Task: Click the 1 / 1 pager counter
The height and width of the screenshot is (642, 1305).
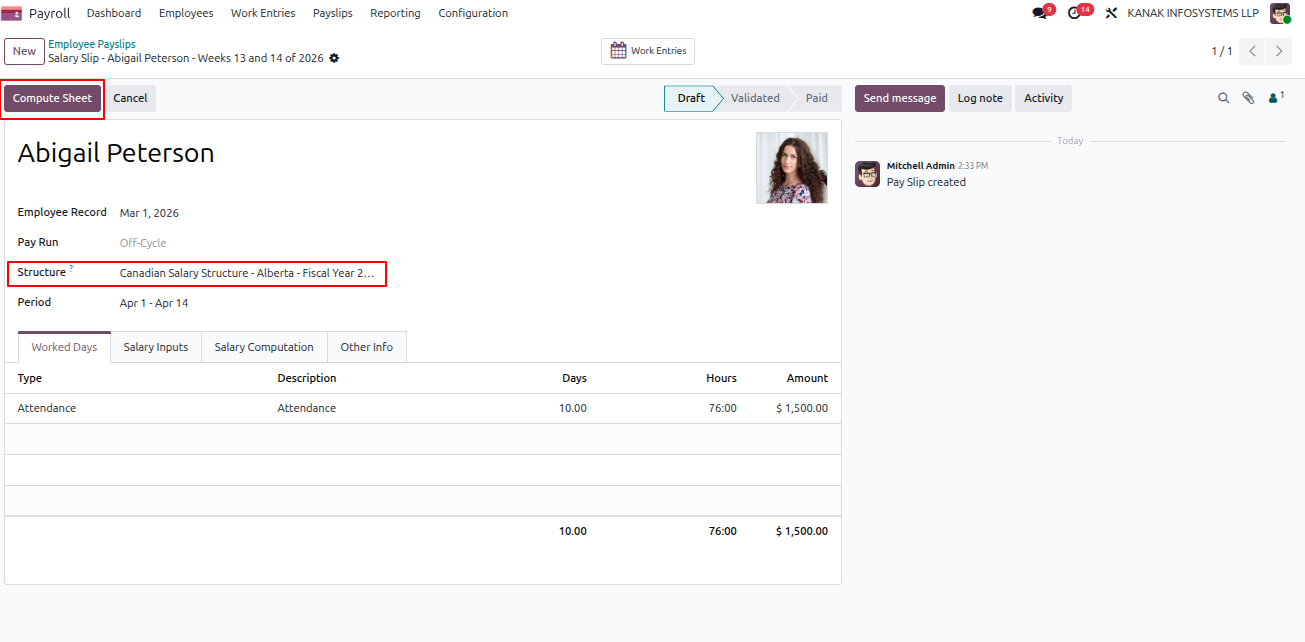Action: (1222, 51)
